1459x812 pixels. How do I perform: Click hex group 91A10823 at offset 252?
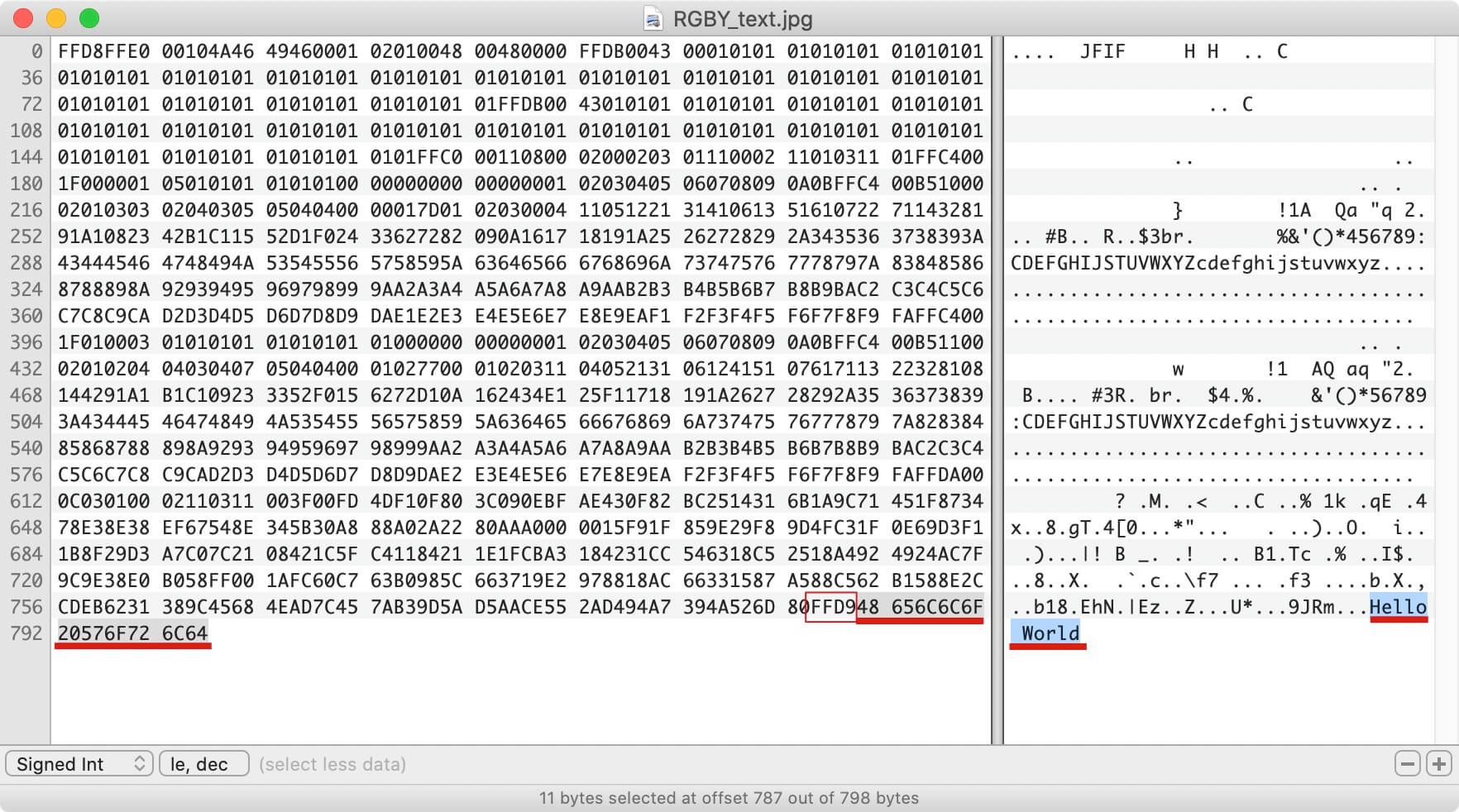click(x=104, y=236)
